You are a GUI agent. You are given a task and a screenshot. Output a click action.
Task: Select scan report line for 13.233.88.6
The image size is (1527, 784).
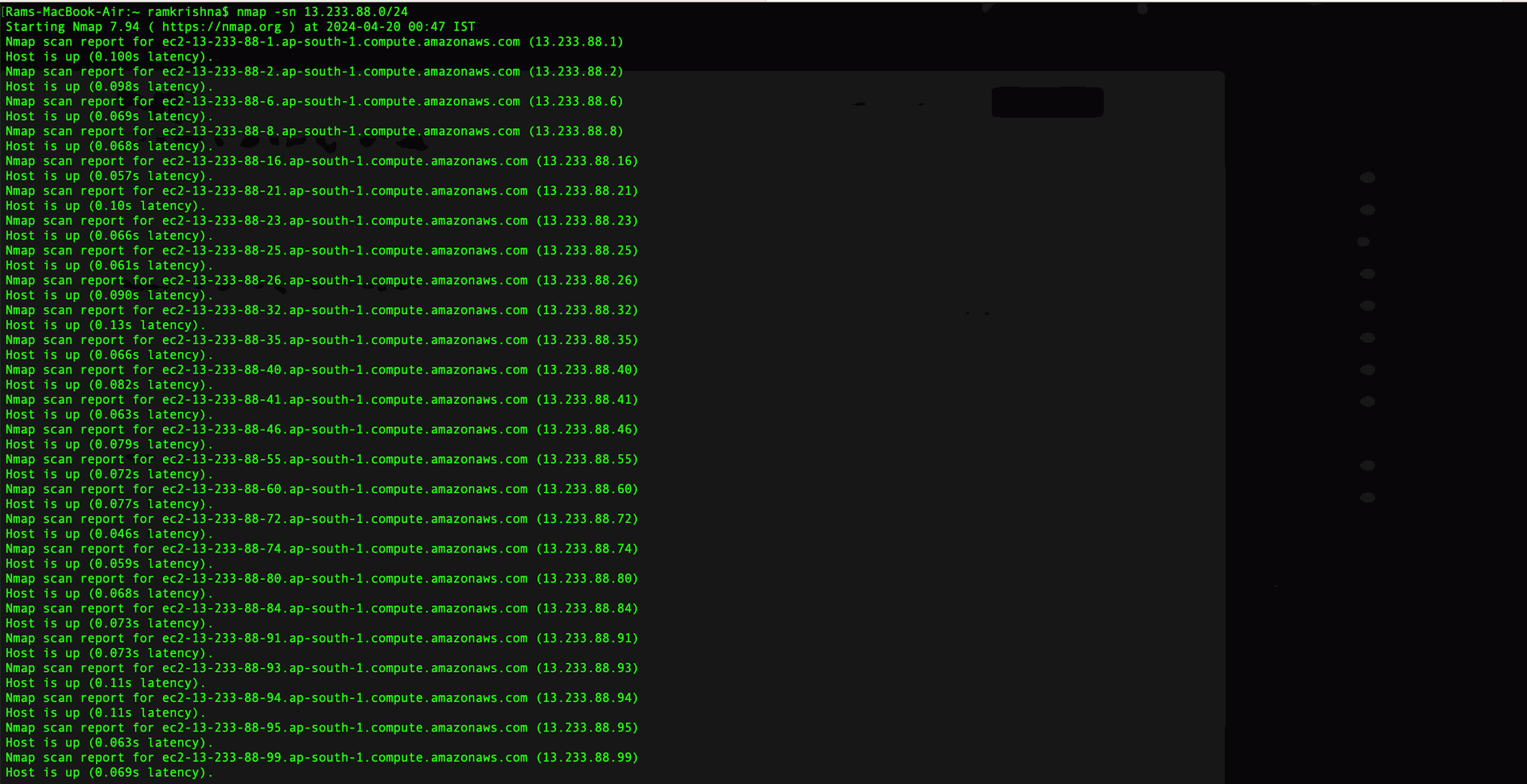coord(314,102)
